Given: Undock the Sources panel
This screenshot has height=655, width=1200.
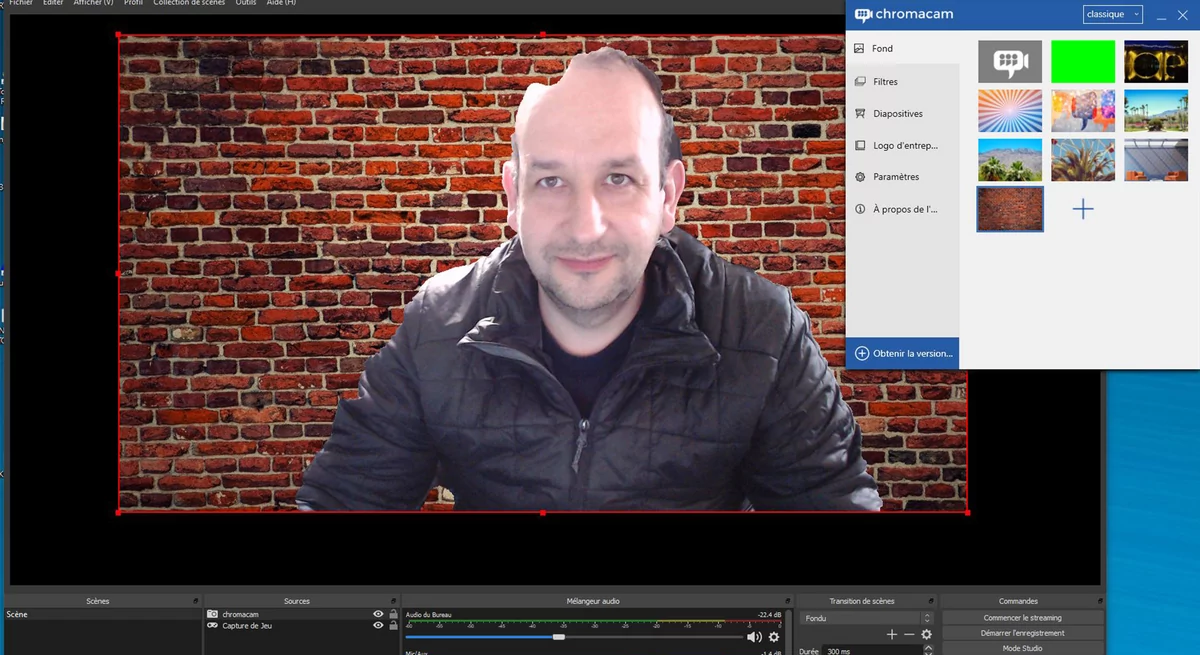Looking at the screenshot, I should point(393,601).
